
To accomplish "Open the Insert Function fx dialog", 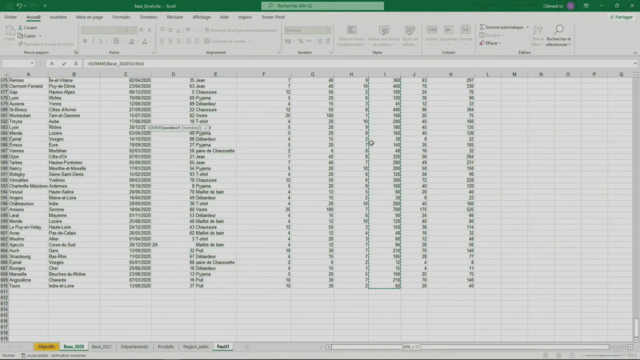I will tap(76, 64).
